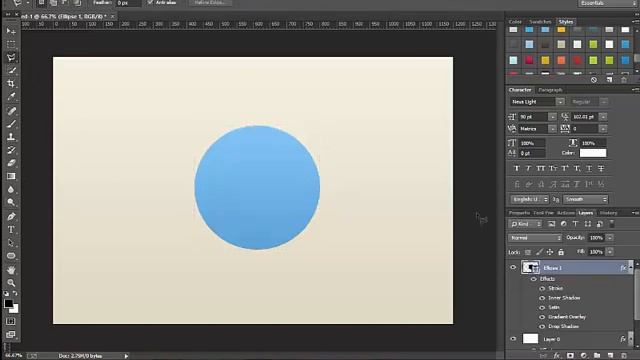This screenshot has width=640, height=360.
Task: Switch to the Swatches tab
Action: point(540,22)
